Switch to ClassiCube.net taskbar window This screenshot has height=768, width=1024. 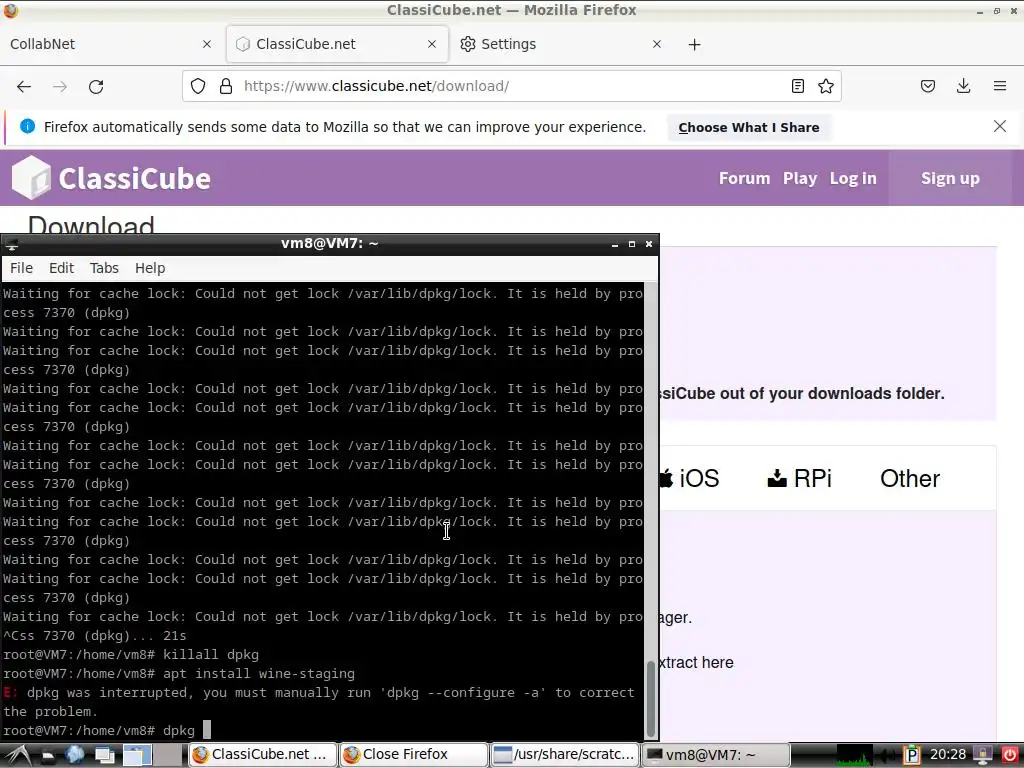pos(263,755)
